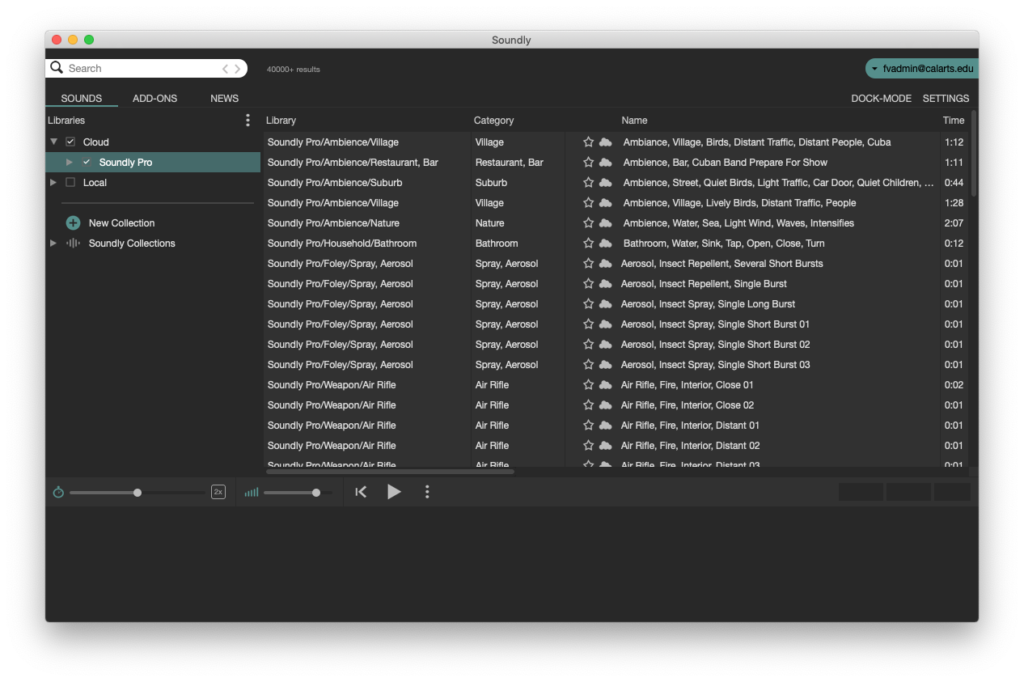Enable the Local library checkbox
Viewport: 1024px width, 682px height.
(x=69, y=182)
